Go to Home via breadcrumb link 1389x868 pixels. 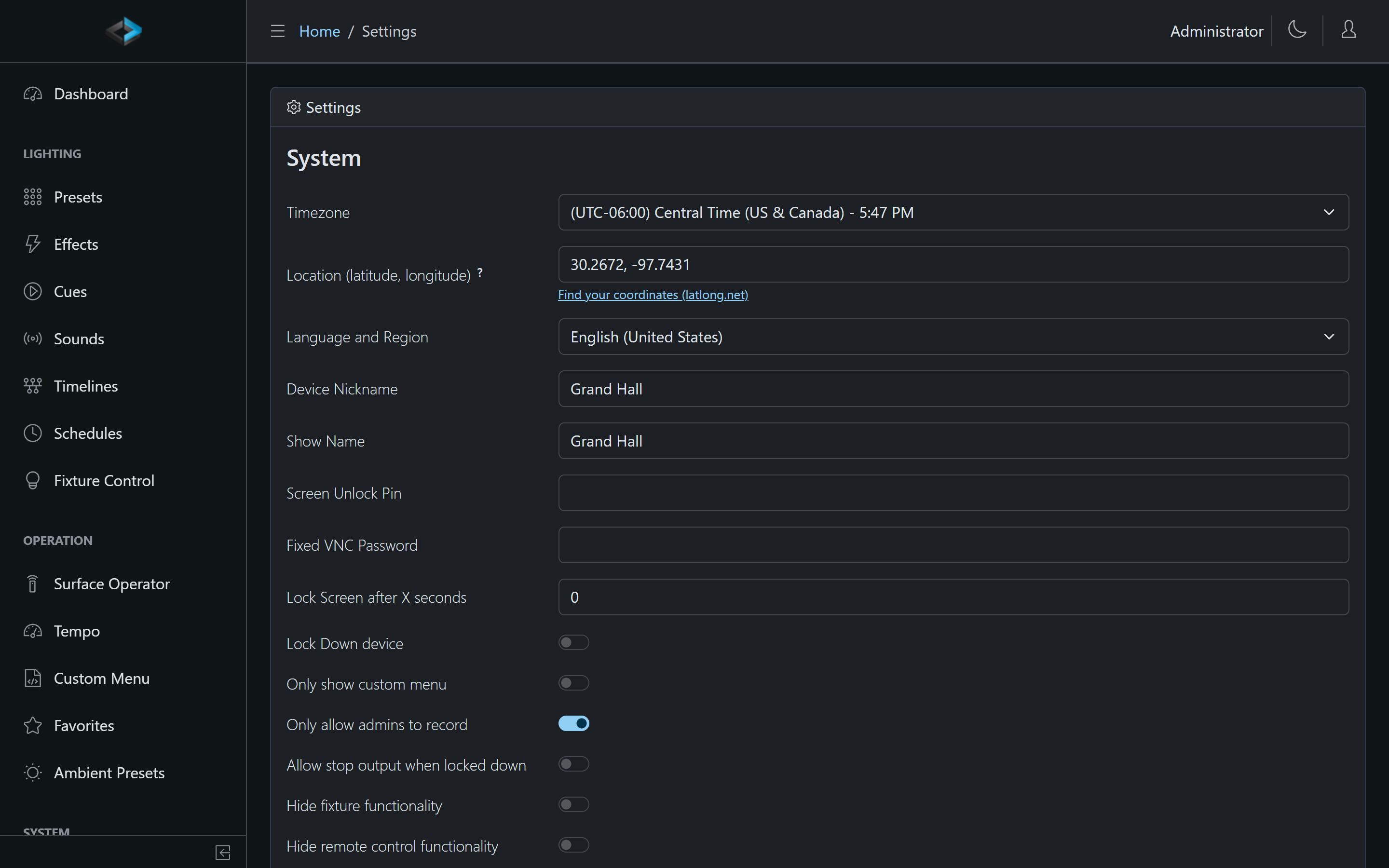pyautogui.click(x=320, y=31)
